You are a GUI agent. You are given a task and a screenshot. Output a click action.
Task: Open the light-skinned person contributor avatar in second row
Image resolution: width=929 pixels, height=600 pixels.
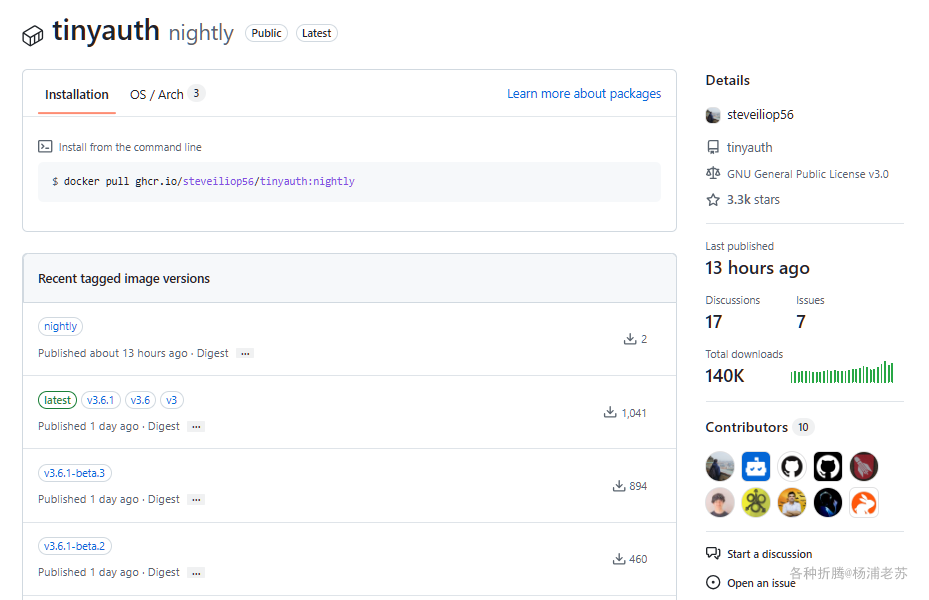pyautogui.click(x=720, y=503)
